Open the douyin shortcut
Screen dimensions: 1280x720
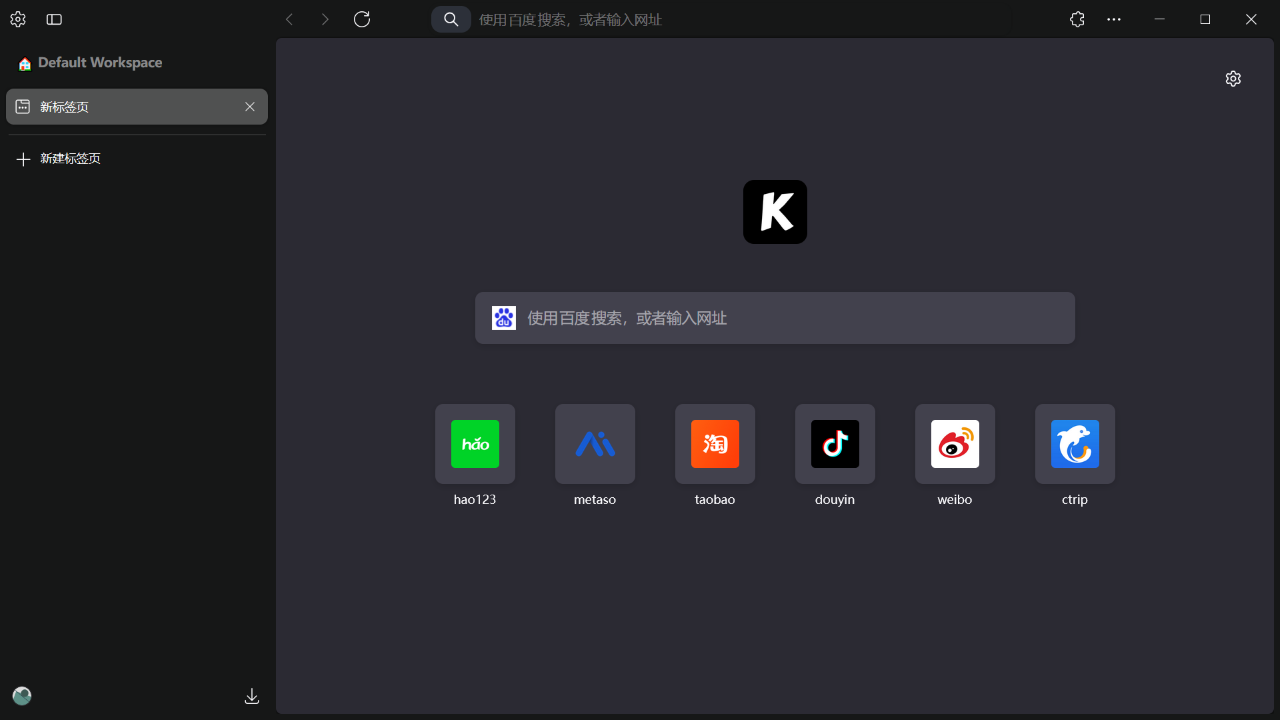(835, 444)
